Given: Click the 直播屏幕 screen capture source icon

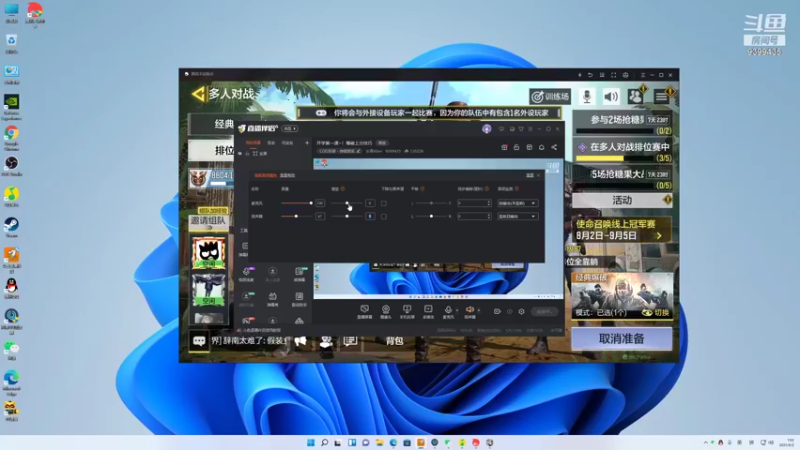Looking at the screenshot, I should 364,312.
